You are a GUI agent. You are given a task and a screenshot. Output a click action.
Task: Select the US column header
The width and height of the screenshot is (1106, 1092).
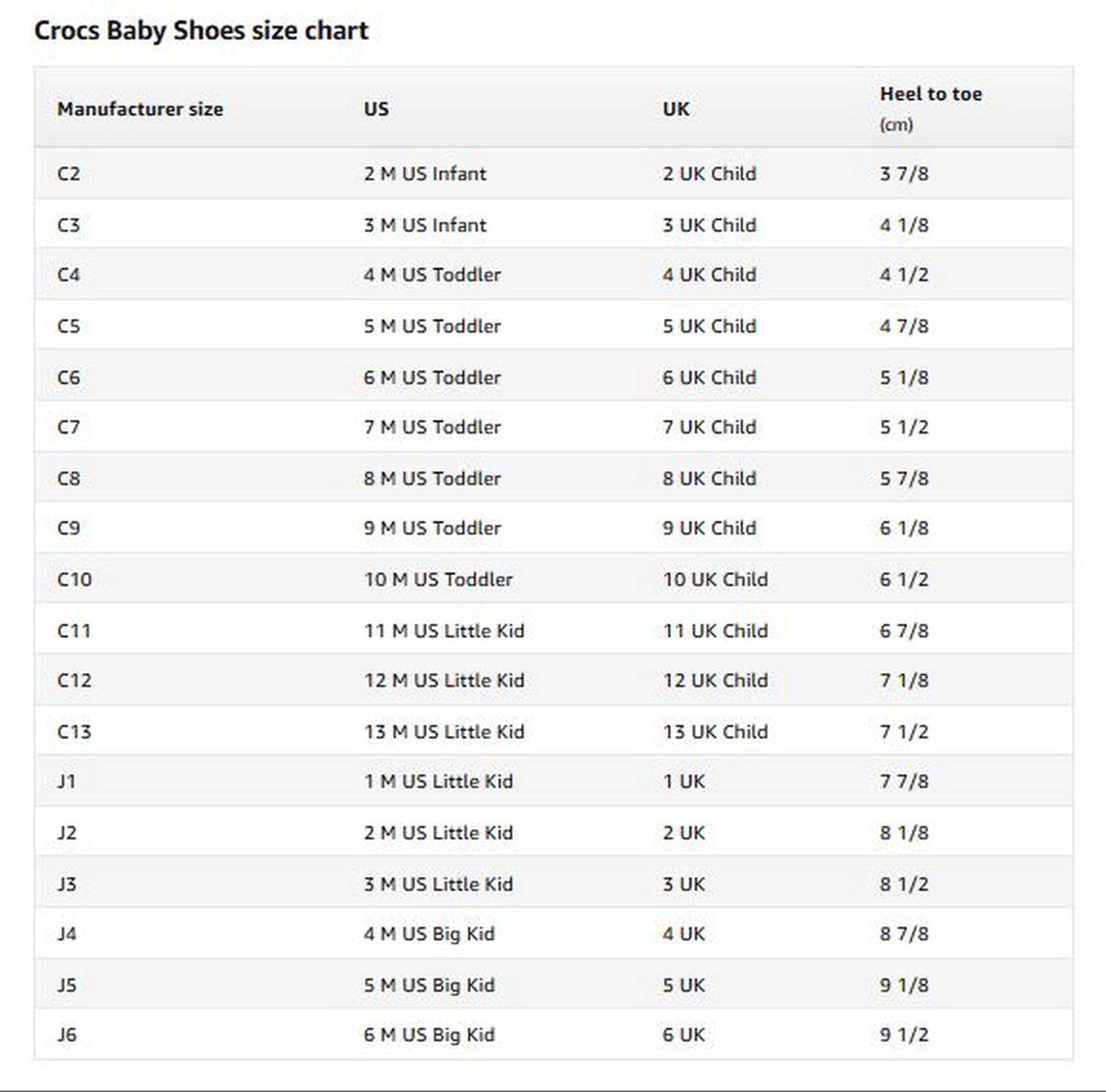[376, 109]
